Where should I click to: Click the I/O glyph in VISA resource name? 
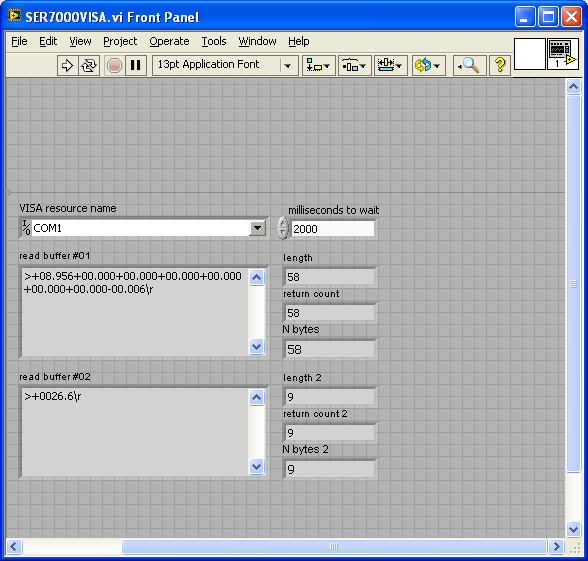click(x=26, y=228)
